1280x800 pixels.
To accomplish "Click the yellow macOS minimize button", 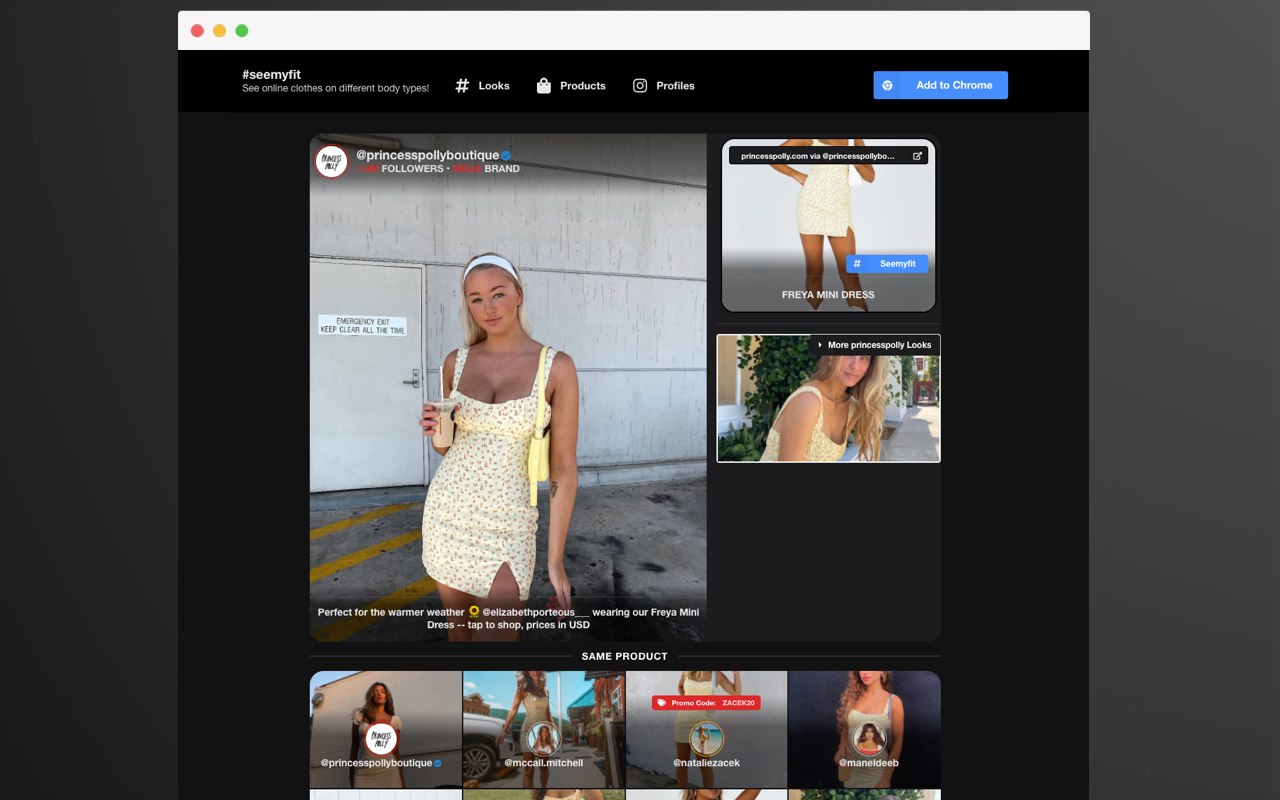I will (219, 31).
